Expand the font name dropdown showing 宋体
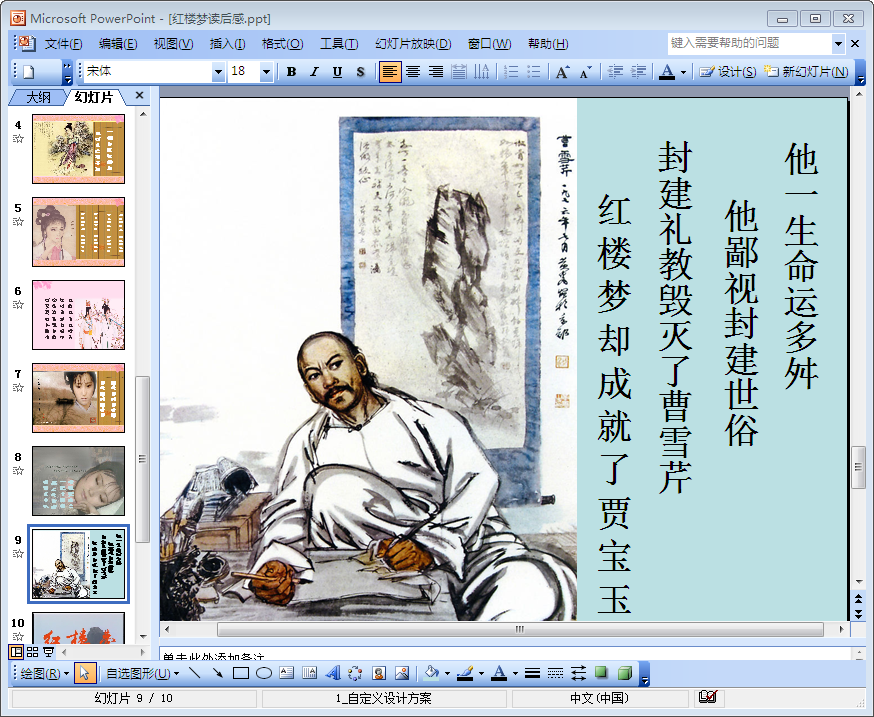Image resolution: width=874 pixels, height=717 pixels. [x=218, y=72]
